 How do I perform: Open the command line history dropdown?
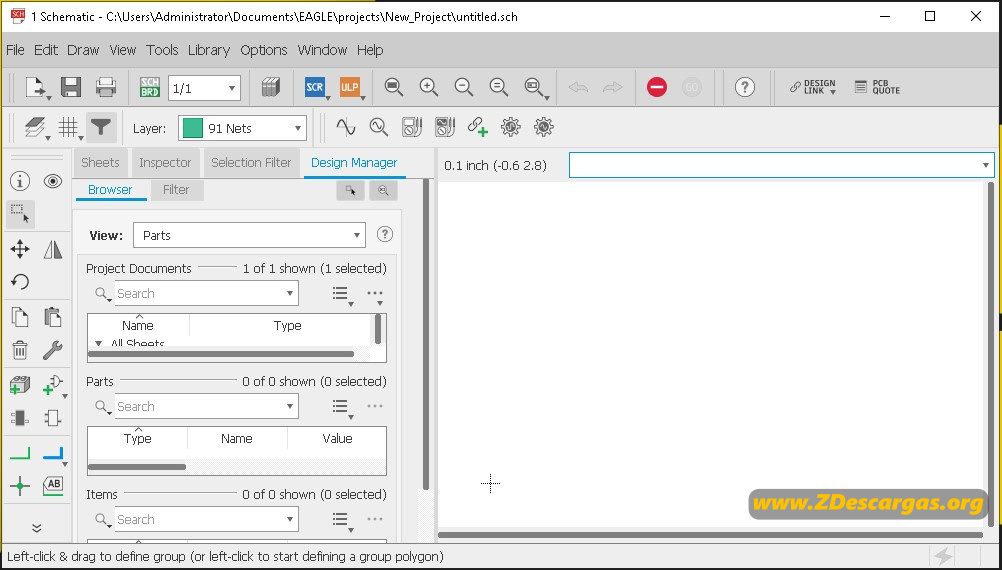[985, 166]
